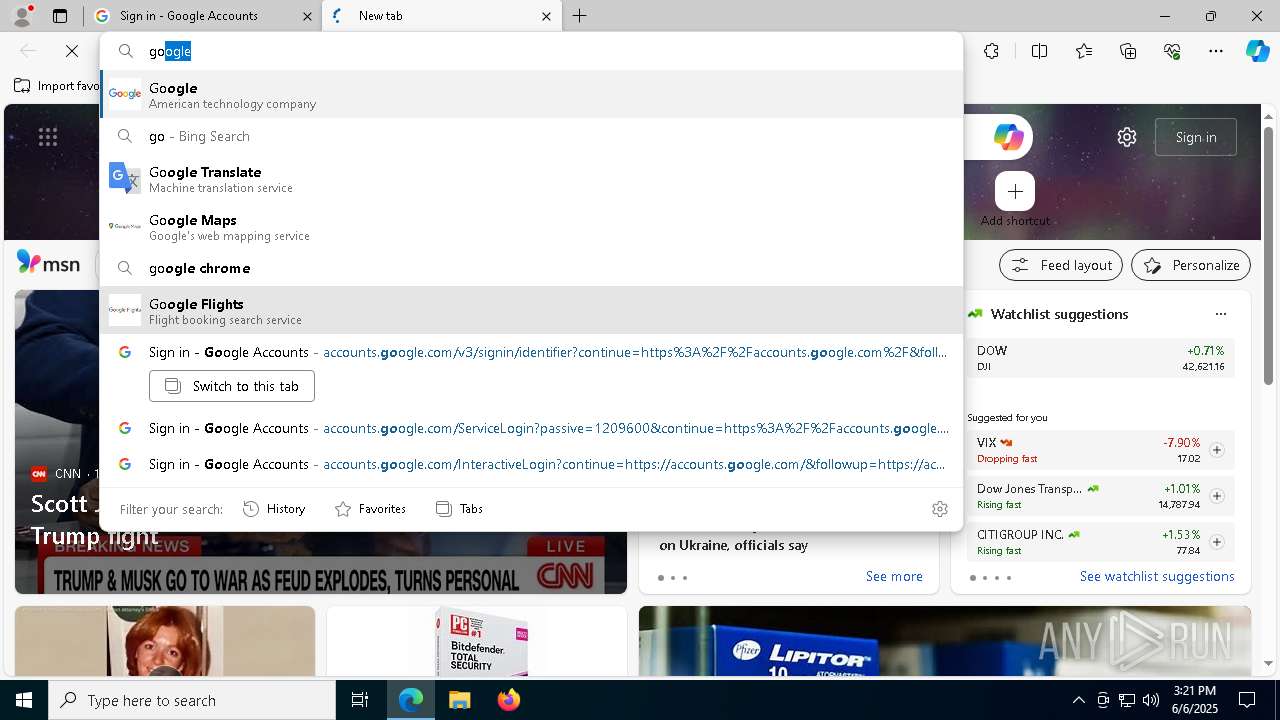The image size is (1280, 720).
Task: Open the DOW index row
Action: pyautogui.click(x=1100, y=358)
